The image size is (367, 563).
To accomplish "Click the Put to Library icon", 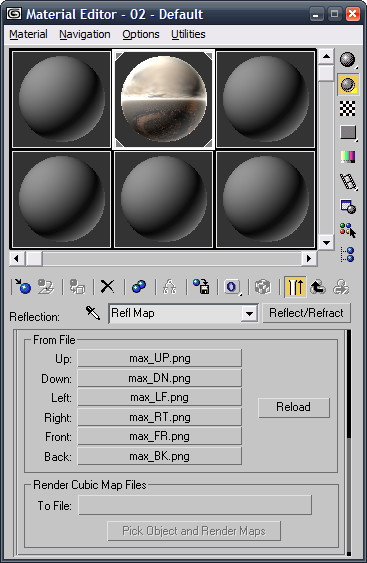I will tap(201, 287).
